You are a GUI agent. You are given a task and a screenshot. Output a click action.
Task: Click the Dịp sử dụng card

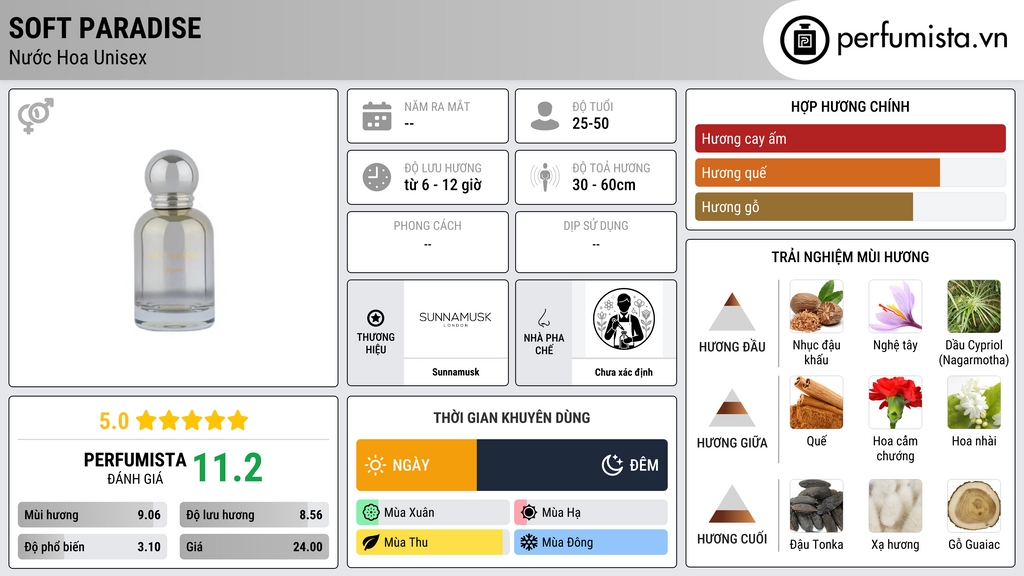click(596, 242)
